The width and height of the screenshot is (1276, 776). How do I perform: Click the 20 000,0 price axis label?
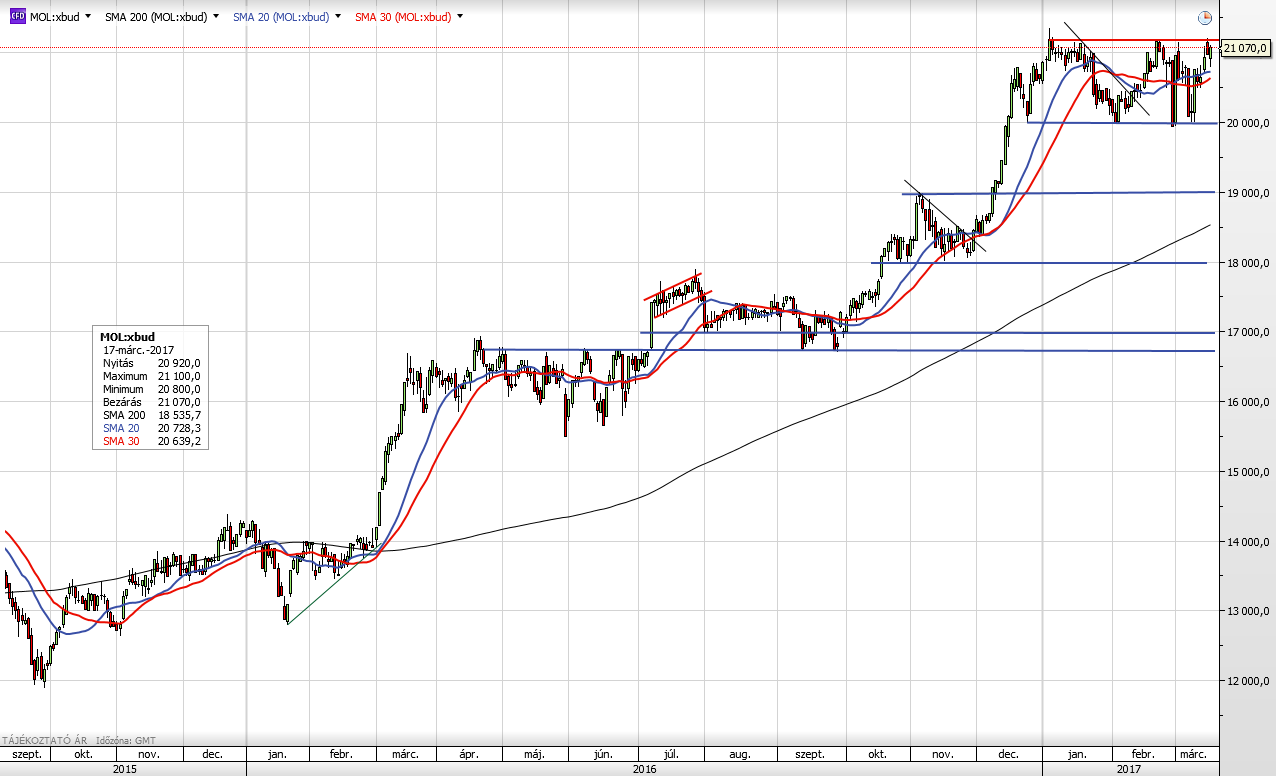[1246, 123]
